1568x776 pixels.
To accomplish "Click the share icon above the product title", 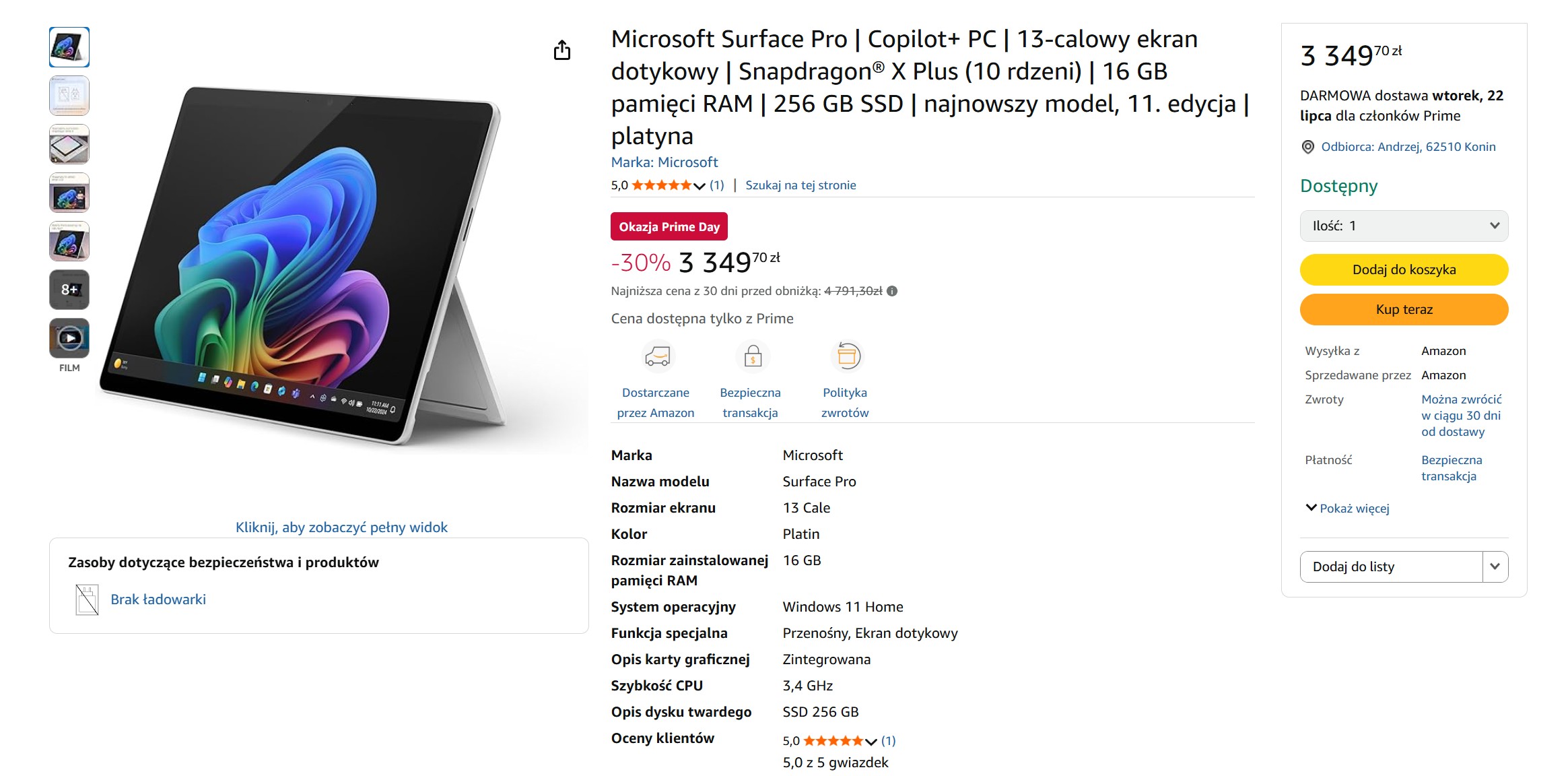I will (x=563, y=50).
